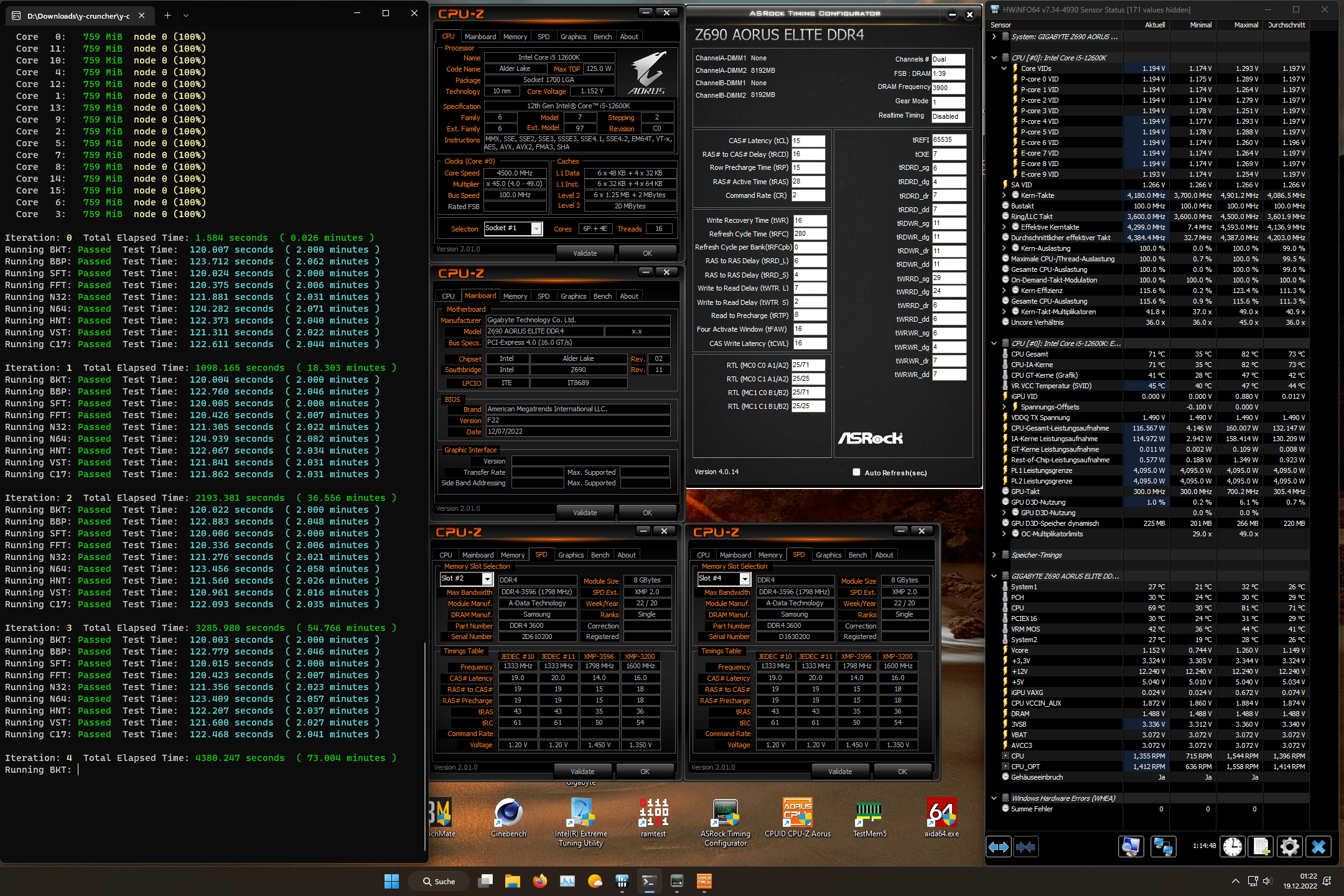Open About tab in Slot #2 CPU-Z window
Screen dimensions: 1344x896
click(x=627, y=555)
